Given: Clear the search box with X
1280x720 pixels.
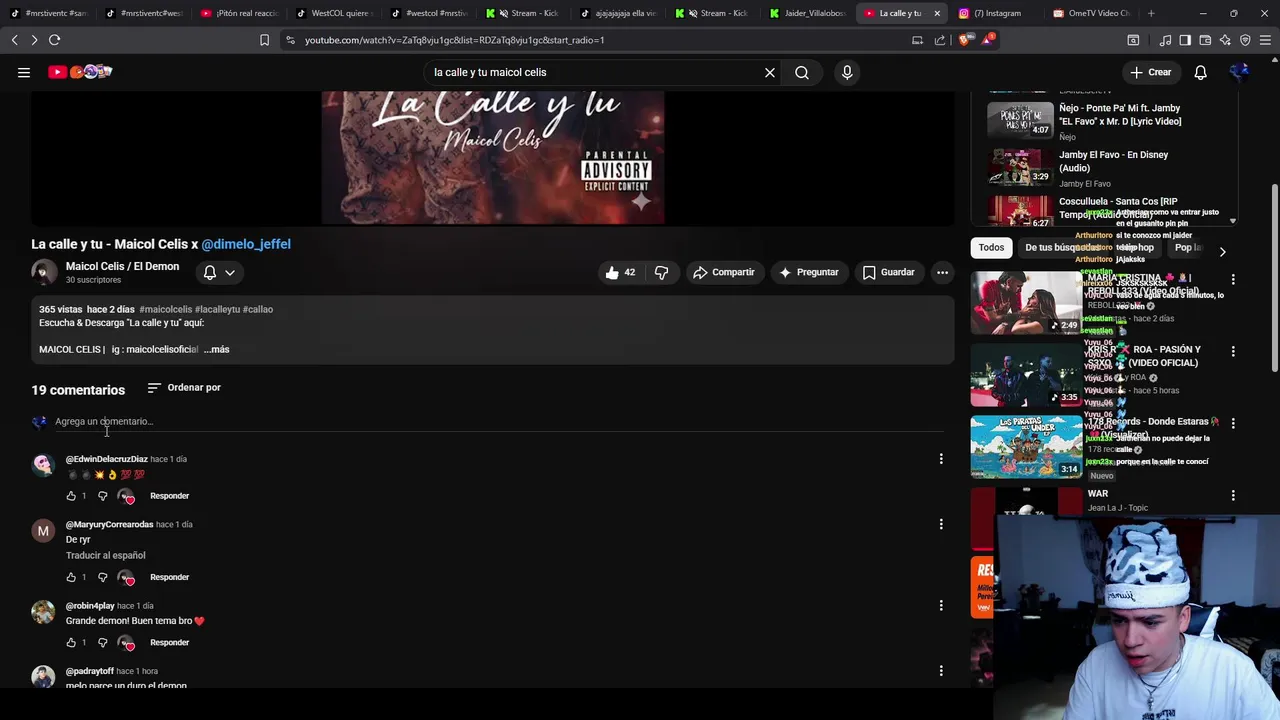Looking at the screenshot, I should pos(770,72).
